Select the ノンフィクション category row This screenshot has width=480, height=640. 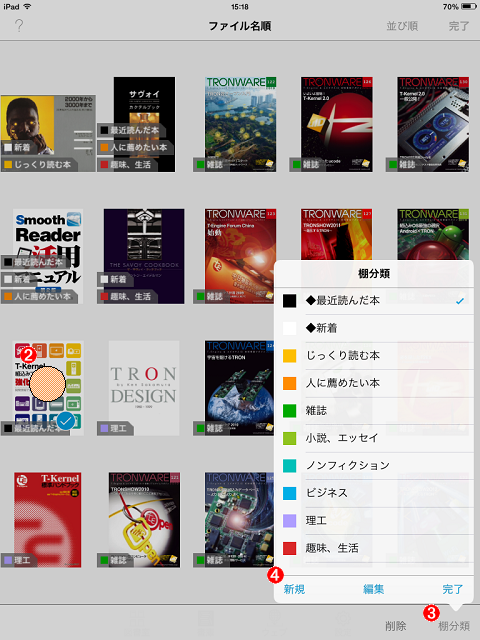click(x=373, y=466)
